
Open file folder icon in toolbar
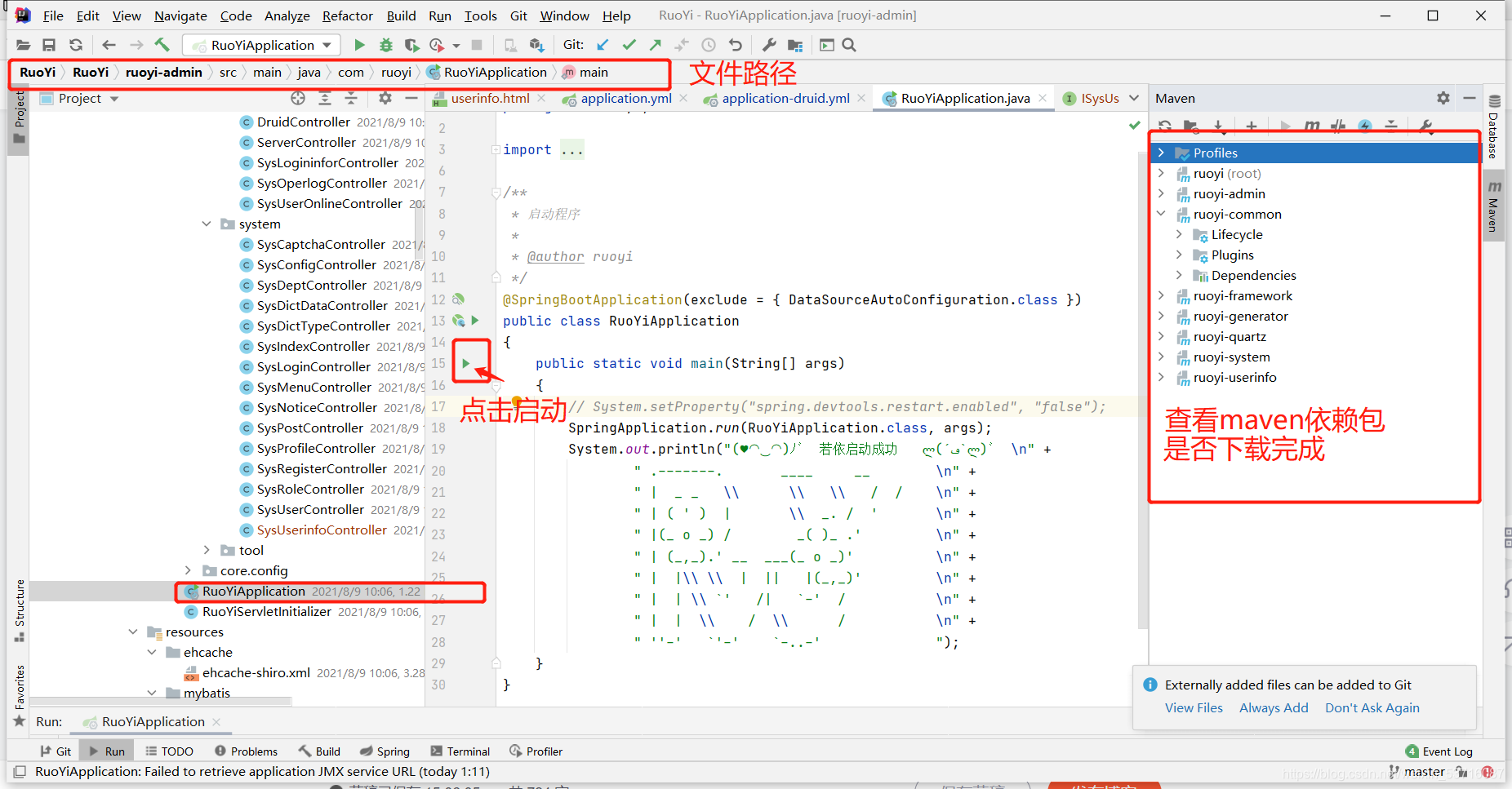pos(23,45)
